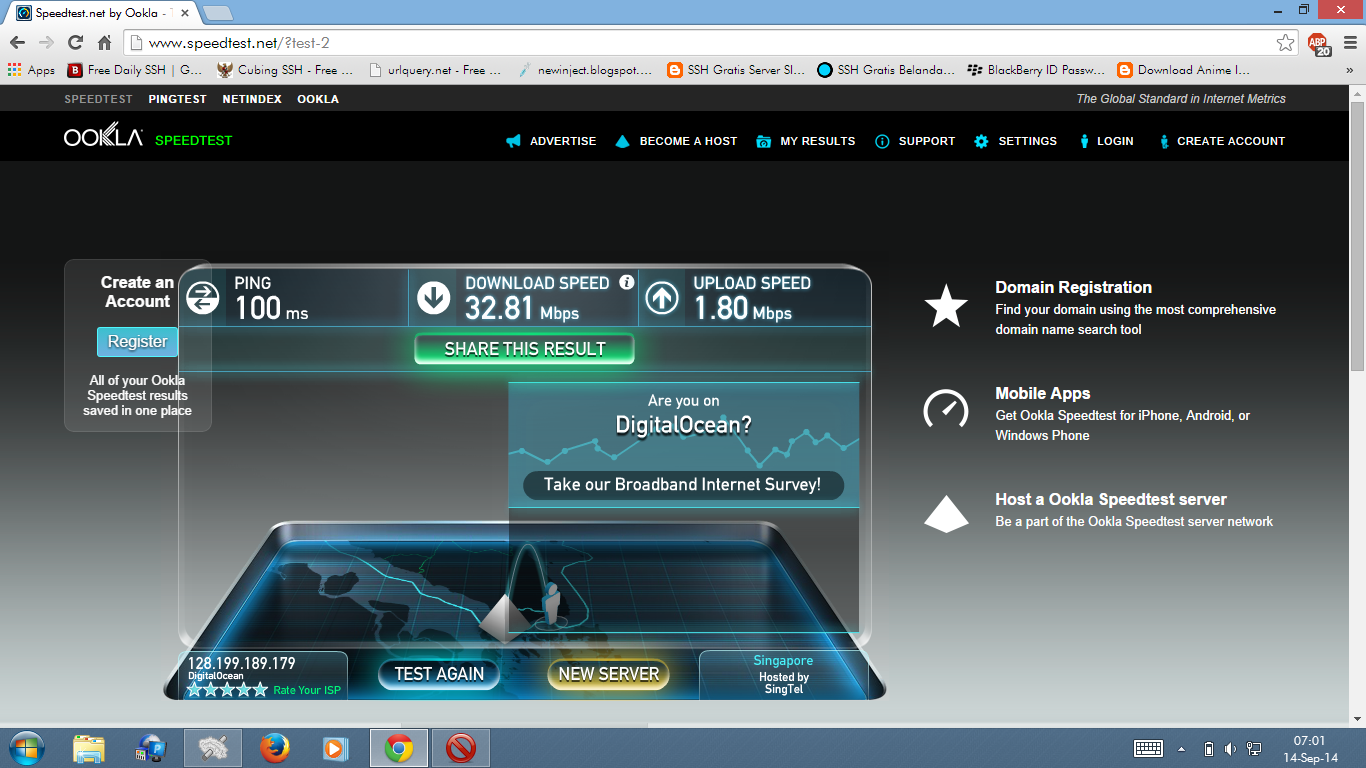The height and width of the screenshot is (768, 1366).
Task: Open the OOKLA top menu item
Action: [318, 99]
